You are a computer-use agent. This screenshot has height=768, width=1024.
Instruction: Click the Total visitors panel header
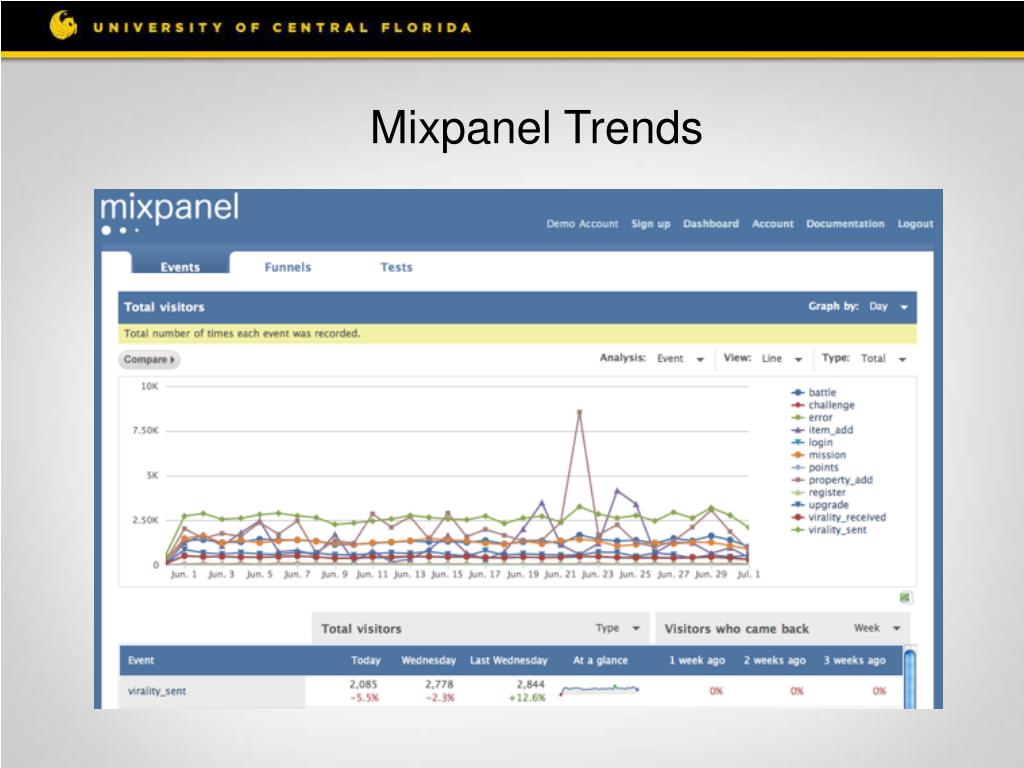[517, 307]
